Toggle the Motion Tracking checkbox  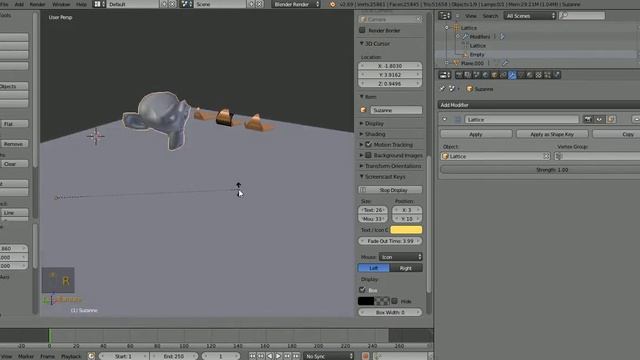(x=369, y=144)
